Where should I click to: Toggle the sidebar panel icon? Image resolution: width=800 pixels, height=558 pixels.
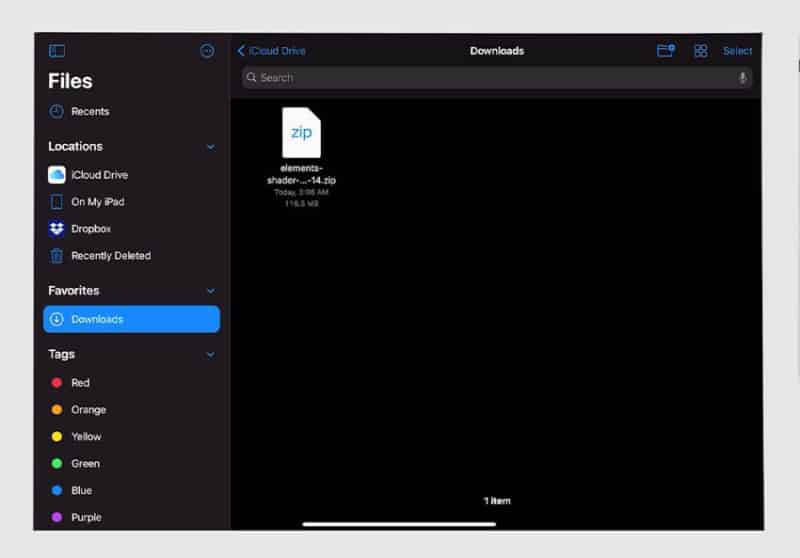[57, 50]
